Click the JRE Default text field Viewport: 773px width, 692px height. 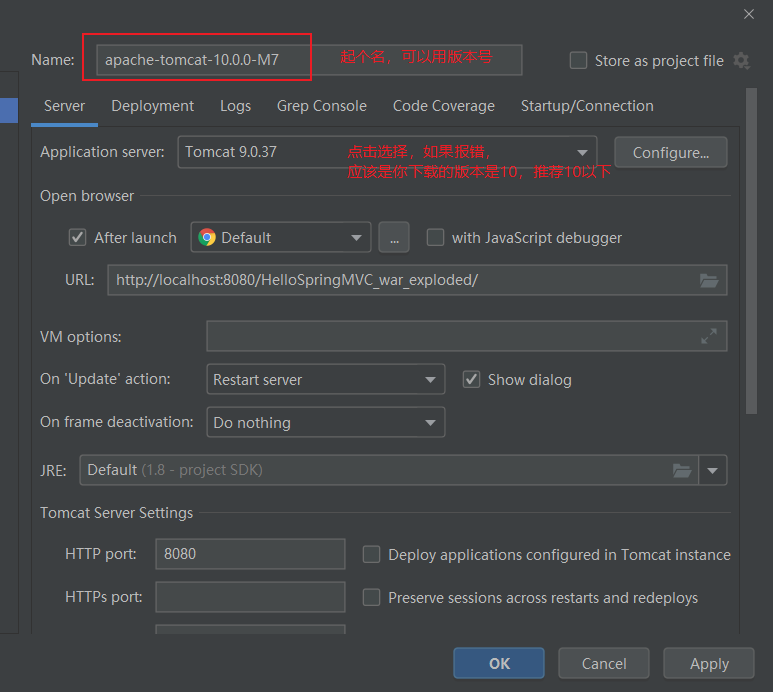tap(388, 470)
